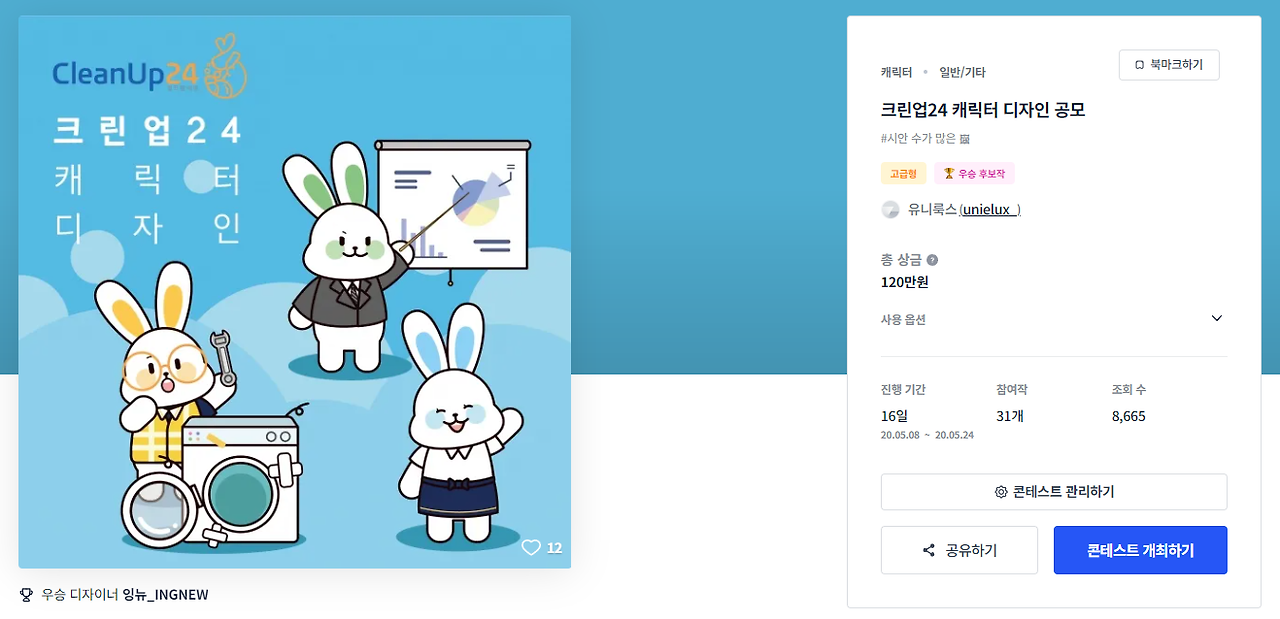1280x619 pixels.
Task: Open the unielux_ profile link
Action: pyautogui.click(x=990, y=210)
